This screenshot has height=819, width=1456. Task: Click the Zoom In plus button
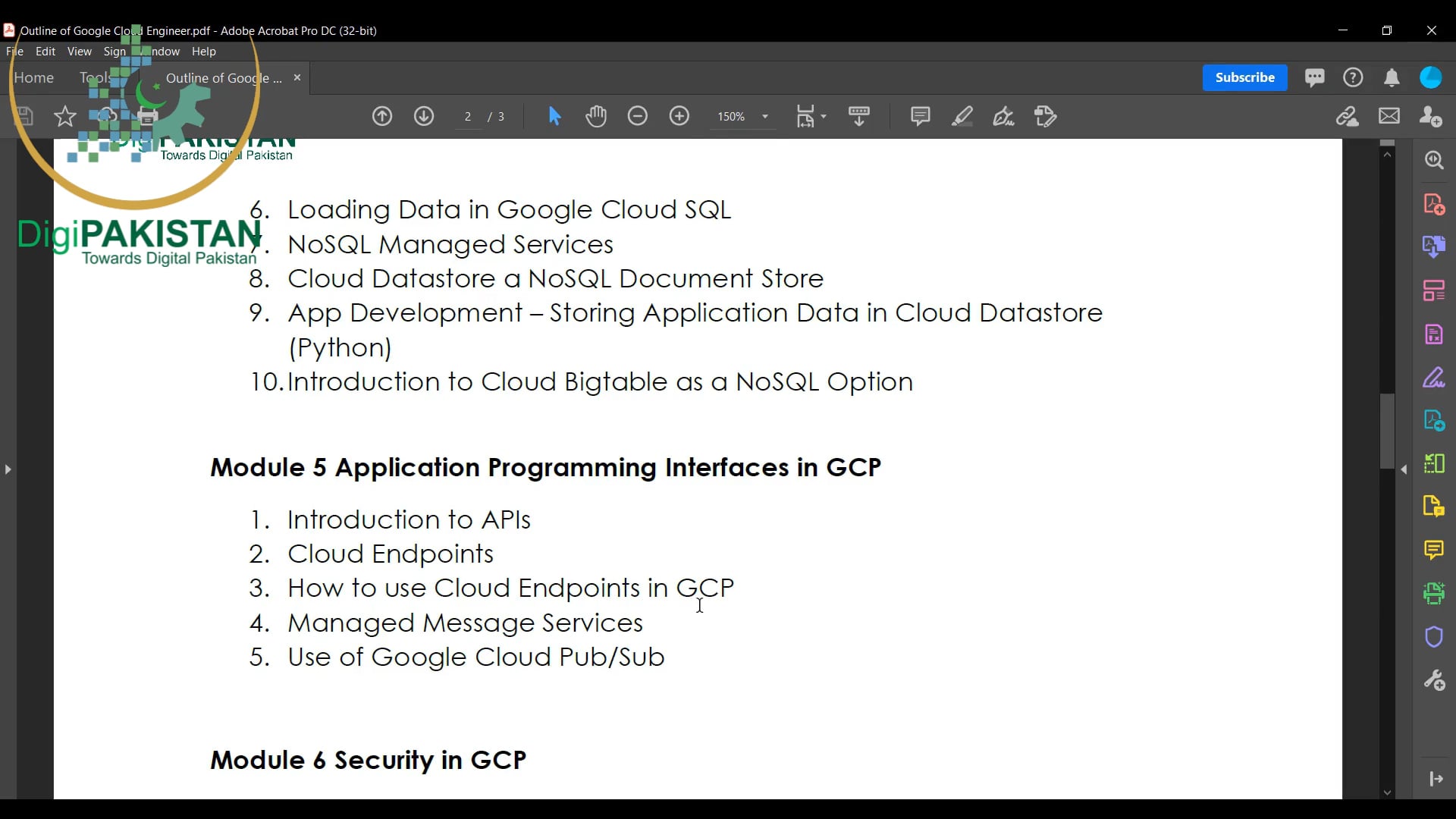point(679,116)
